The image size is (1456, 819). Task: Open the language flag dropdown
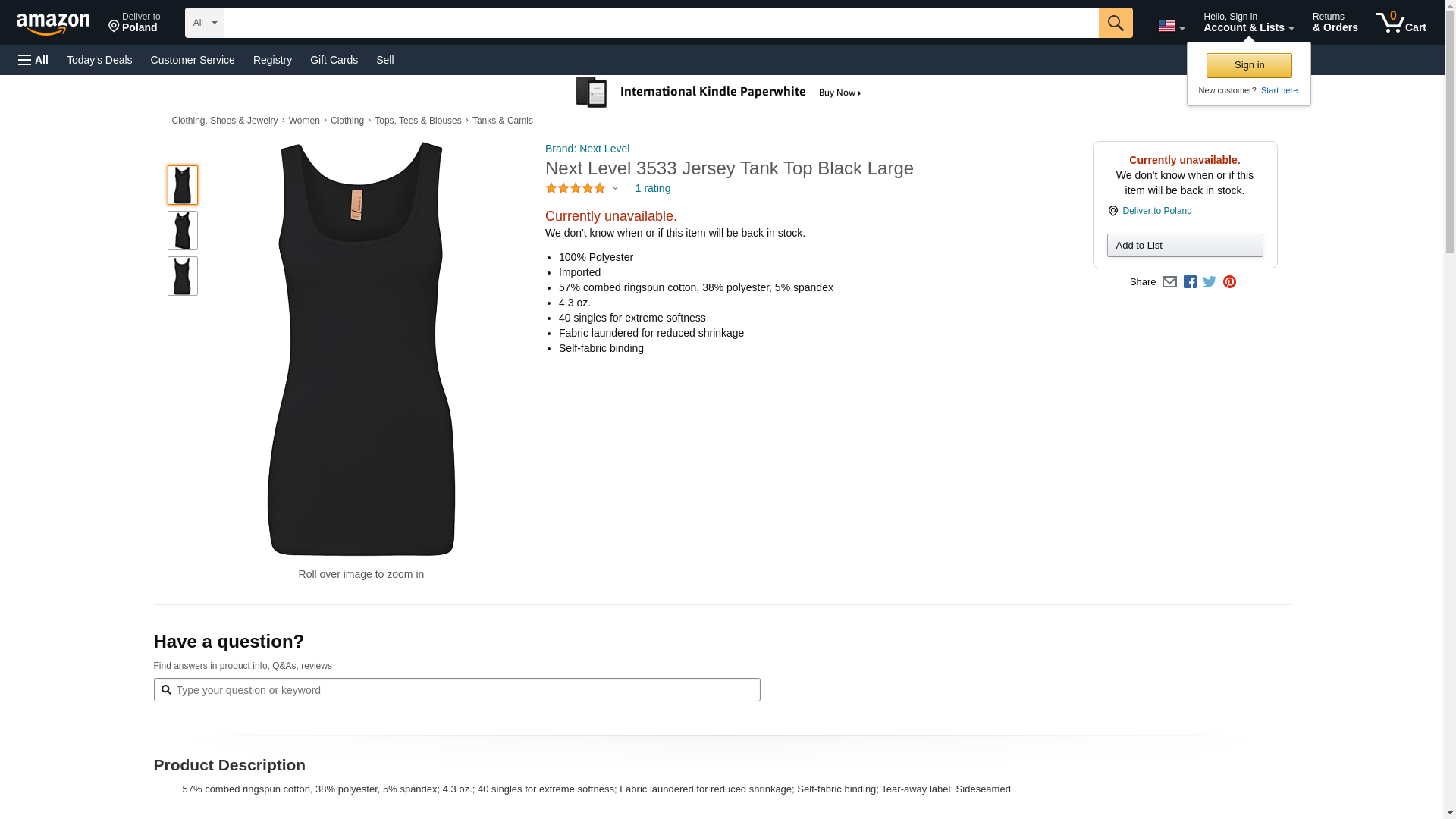1171,26
